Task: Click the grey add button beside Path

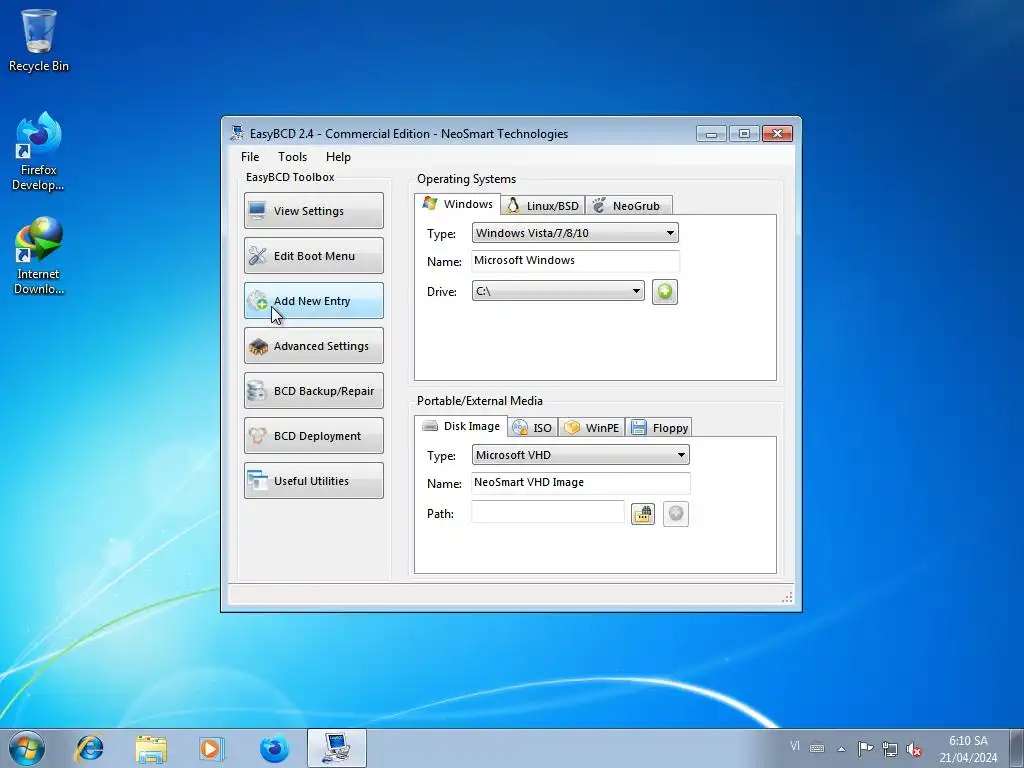Action: tap(676, 514)
